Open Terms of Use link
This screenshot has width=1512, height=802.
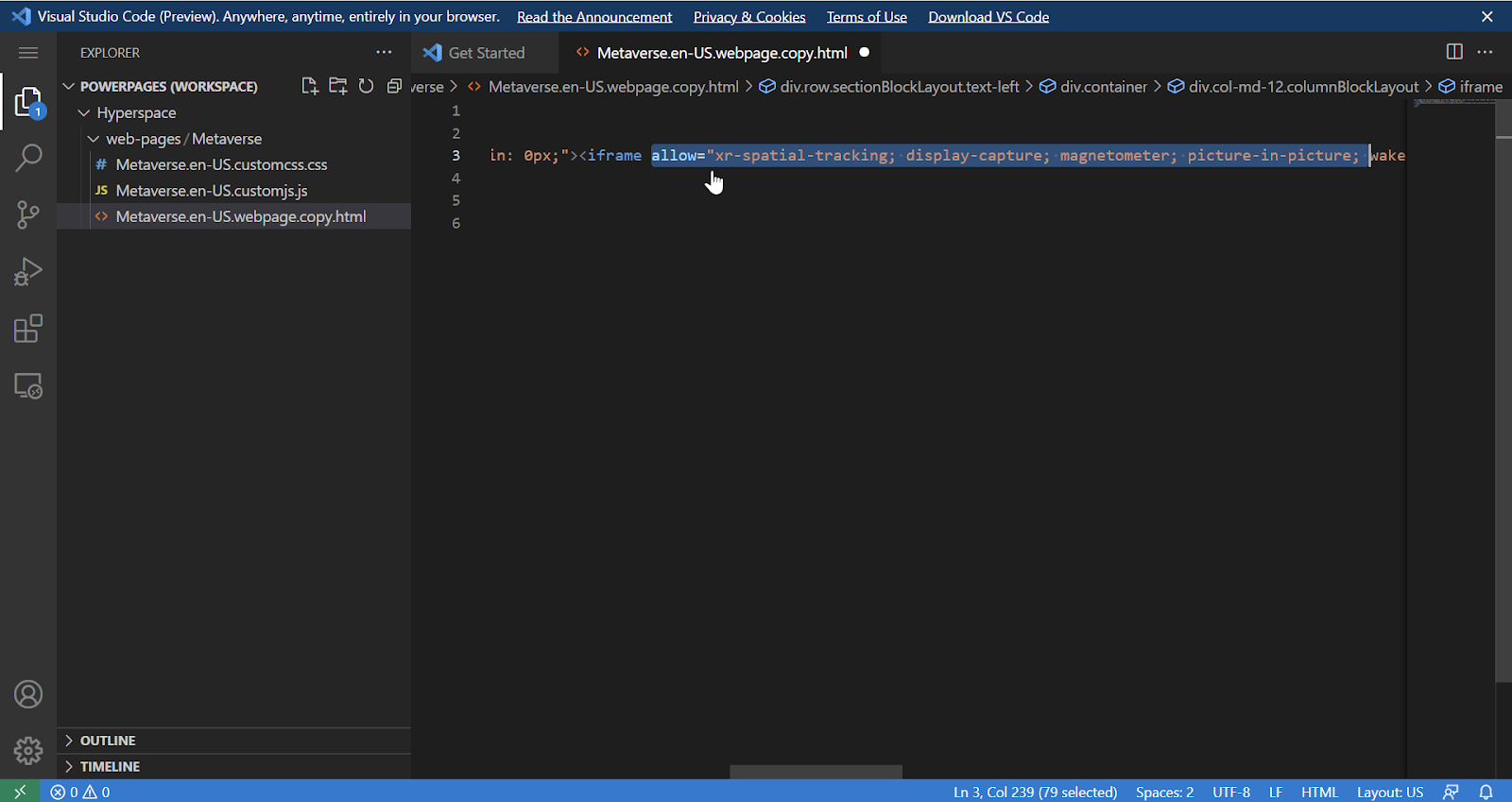(x=867, y=17)
